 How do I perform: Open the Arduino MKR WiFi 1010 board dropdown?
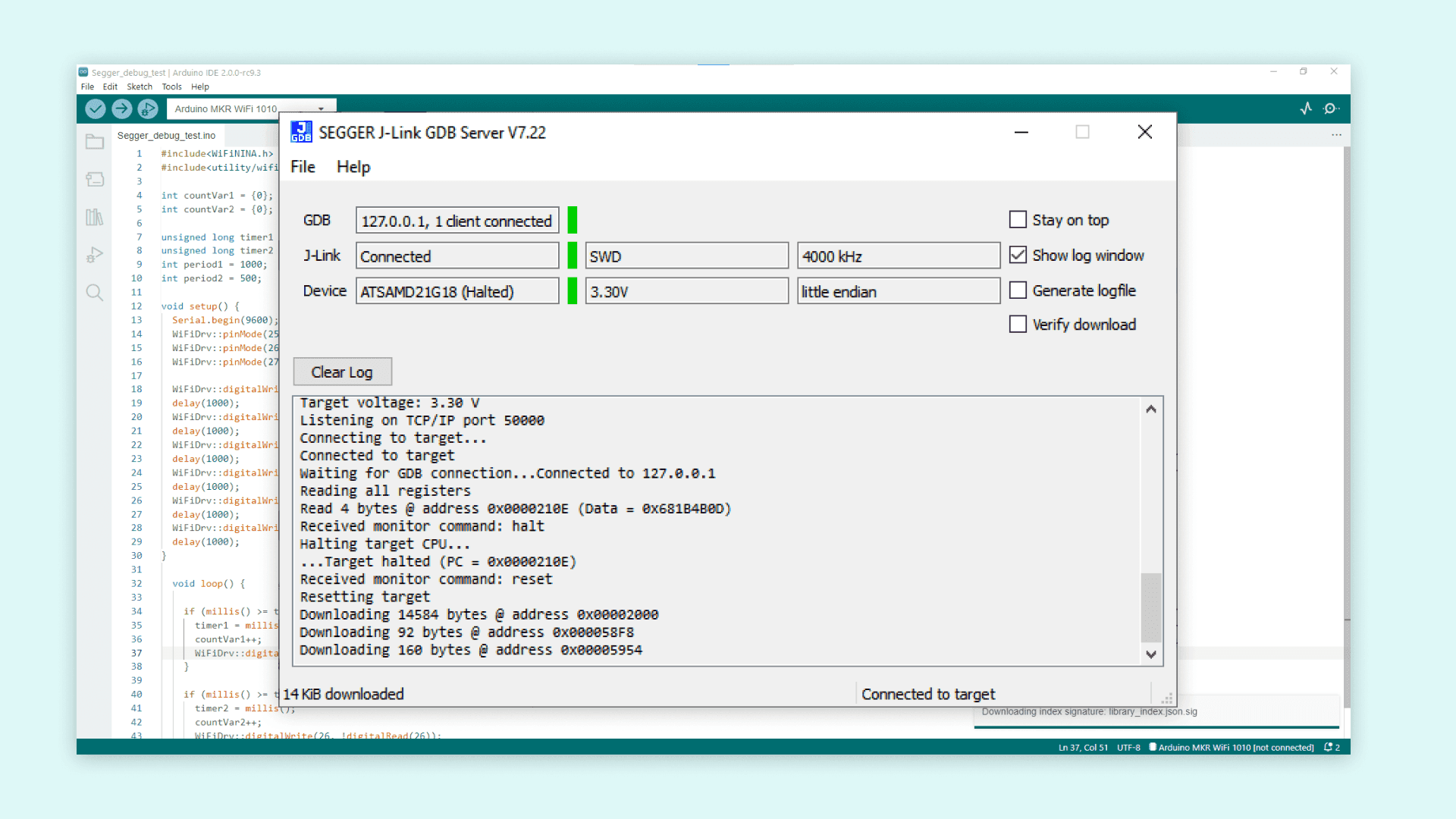point(250,108)
